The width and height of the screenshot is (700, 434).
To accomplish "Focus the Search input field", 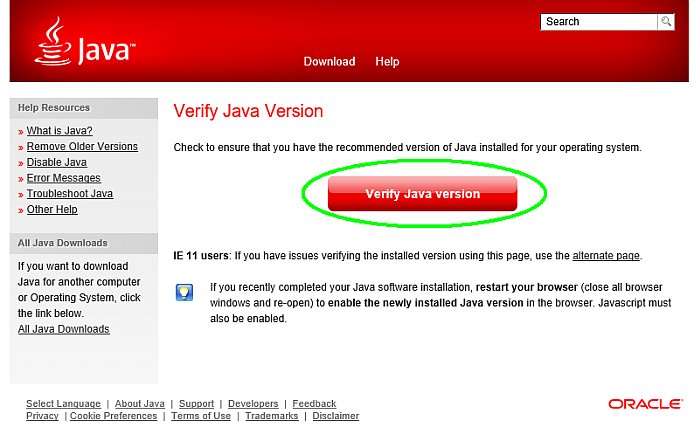I will point(599,21).
